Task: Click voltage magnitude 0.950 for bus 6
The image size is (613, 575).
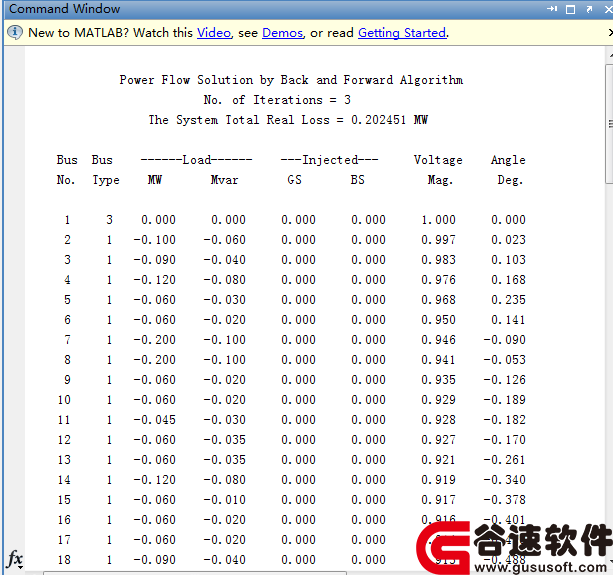Action: tap(438, 320)
